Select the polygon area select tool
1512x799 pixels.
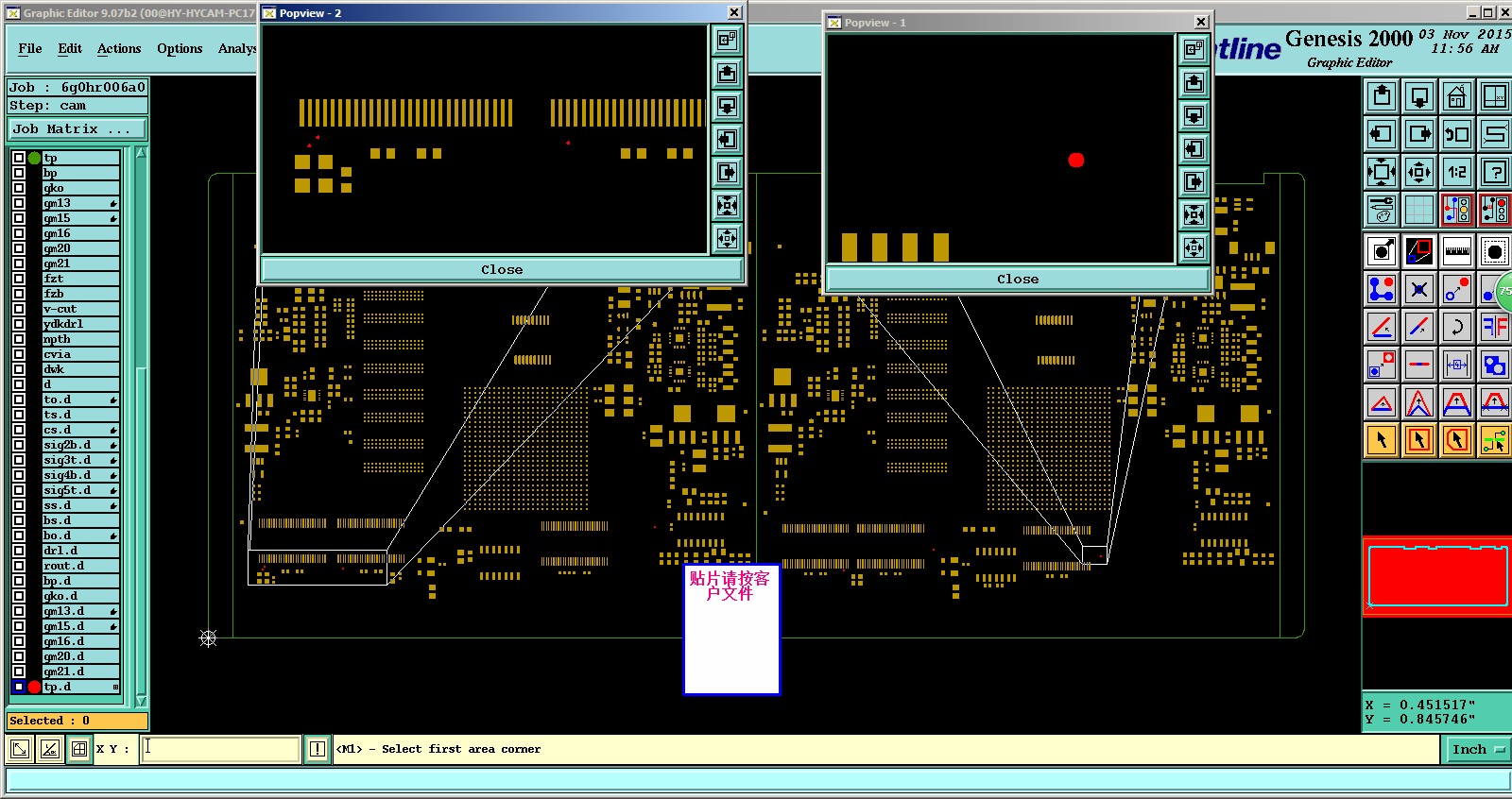[x=1456, y=440]
